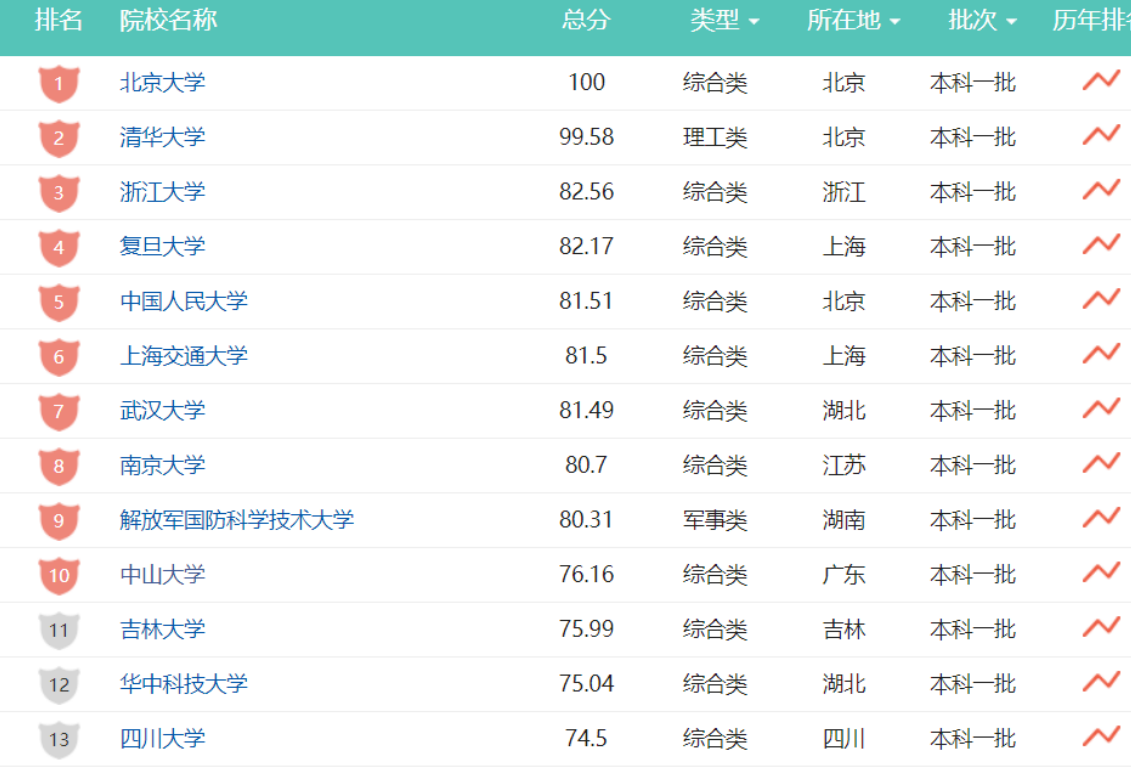Open trend chart icon for 四川大学

[x=1101, y=736]
